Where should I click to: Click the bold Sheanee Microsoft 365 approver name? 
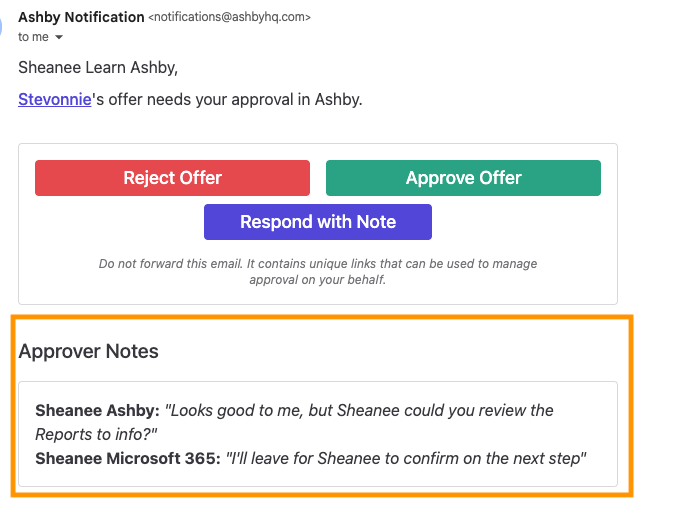pos(127,458)
